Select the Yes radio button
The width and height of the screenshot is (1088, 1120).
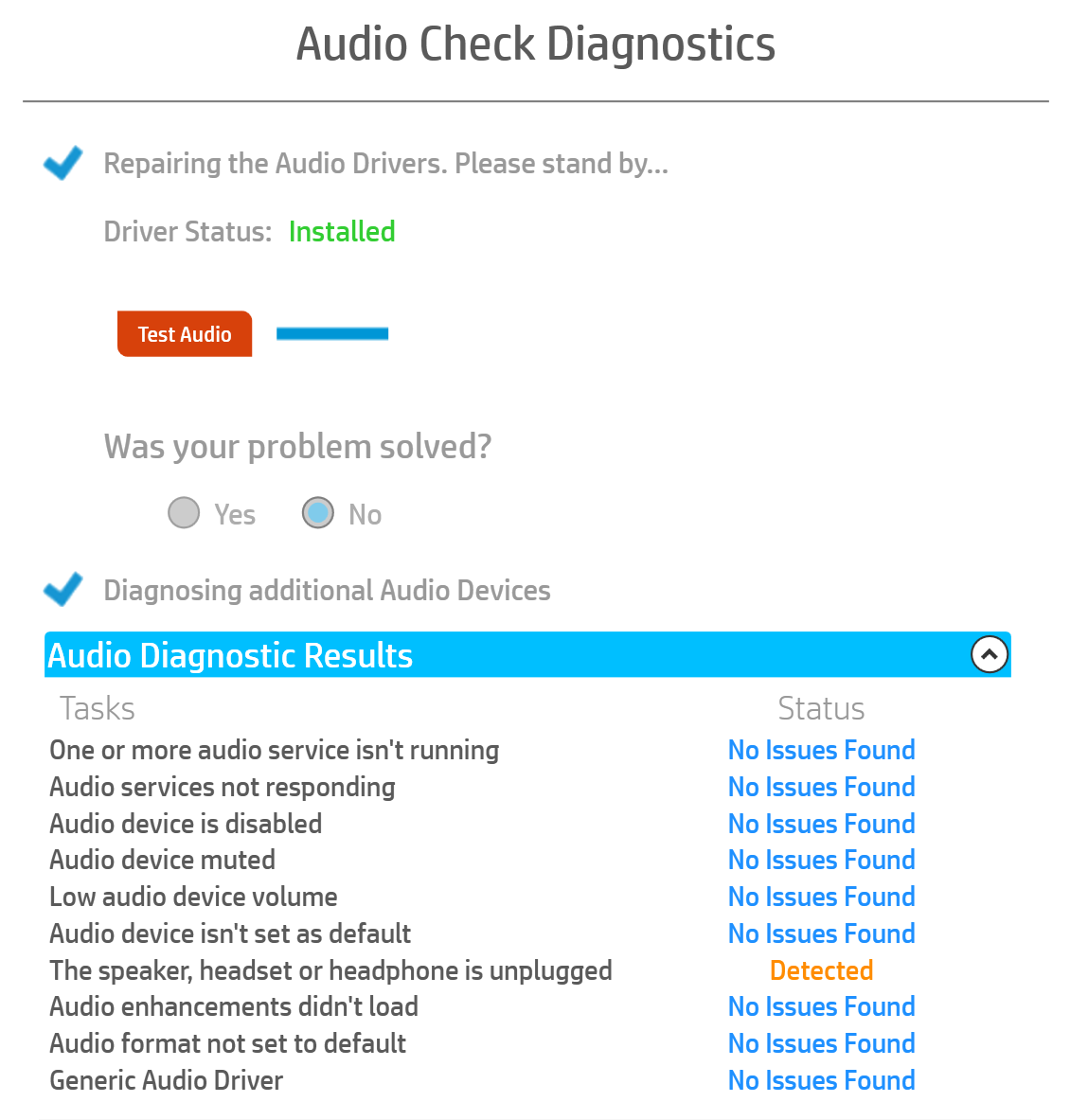point(184,512)
